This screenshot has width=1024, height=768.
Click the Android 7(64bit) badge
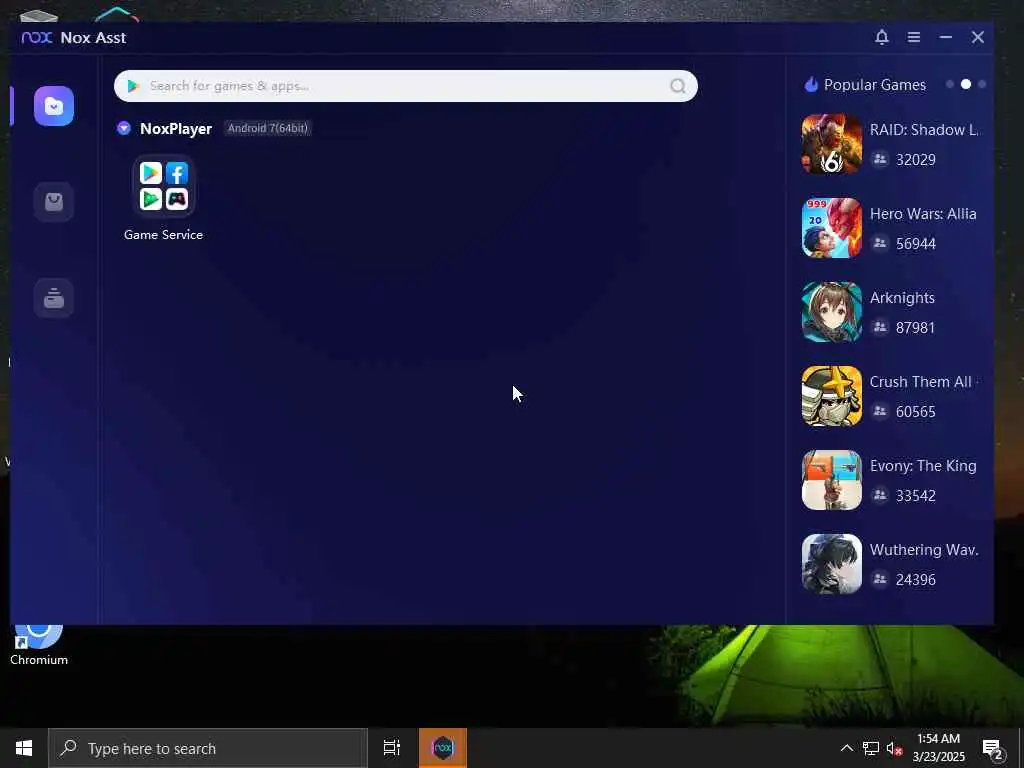click(x=267, y=128)
